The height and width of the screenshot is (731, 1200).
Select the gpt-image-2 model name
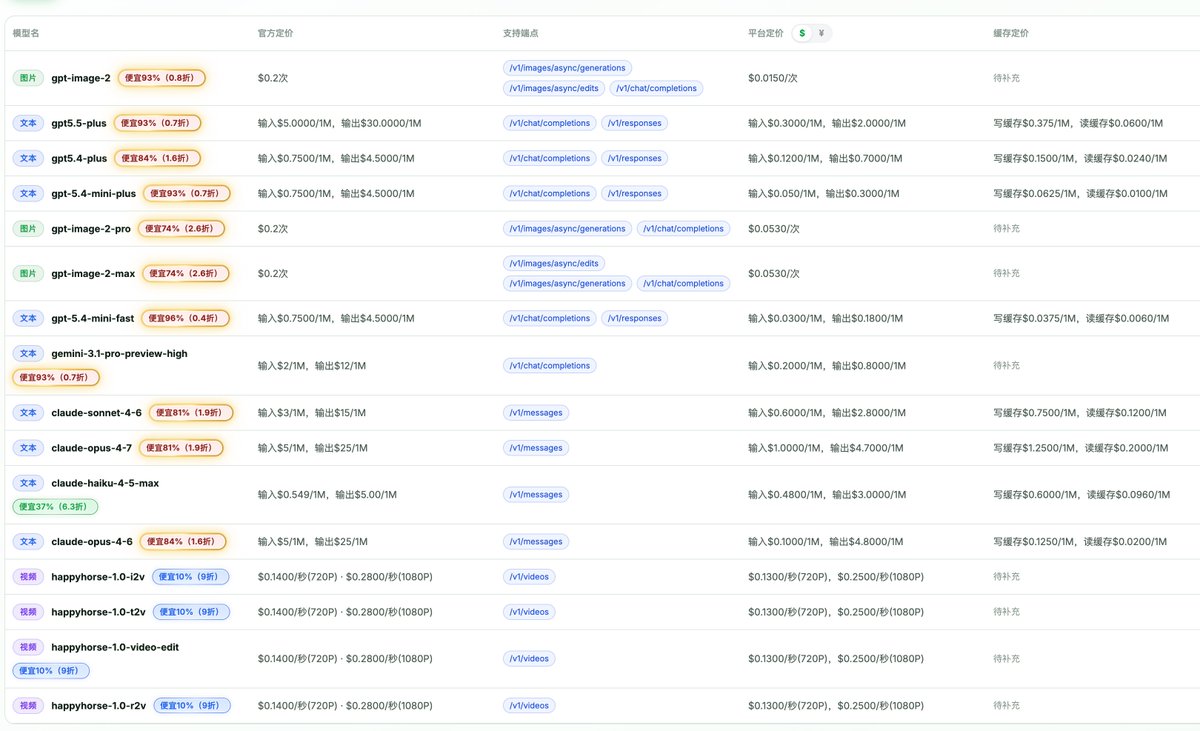click(x=81, y=78)
